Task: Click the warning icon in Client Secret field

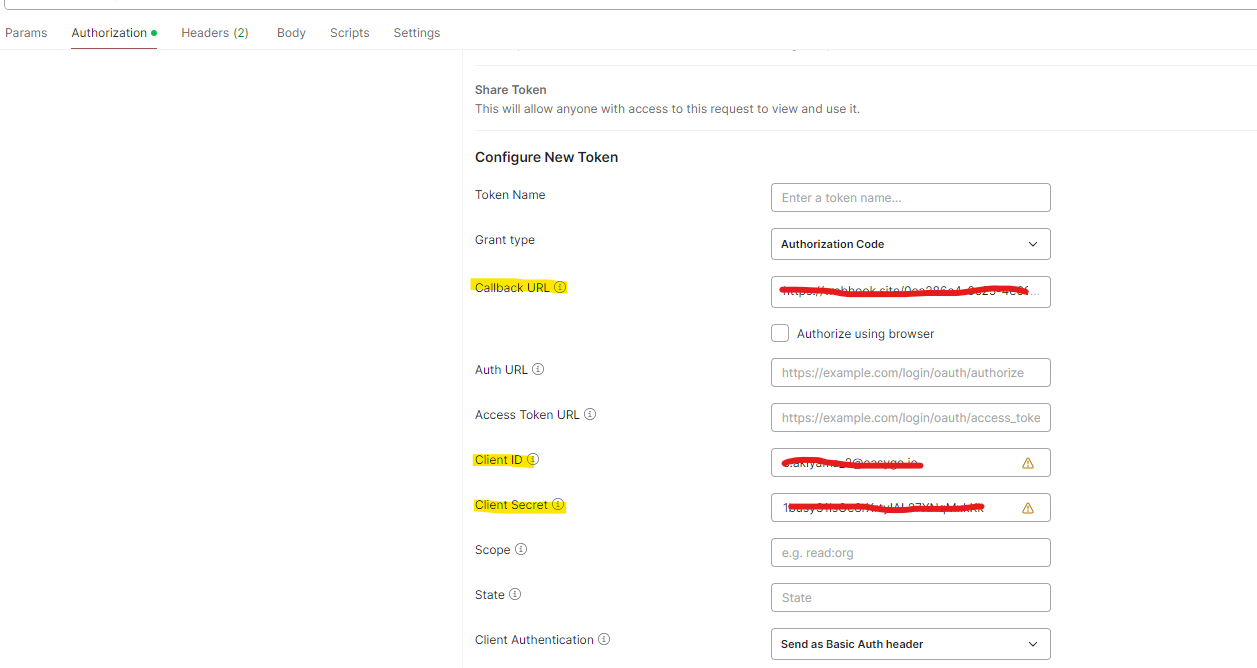Action: (1027, 507)
